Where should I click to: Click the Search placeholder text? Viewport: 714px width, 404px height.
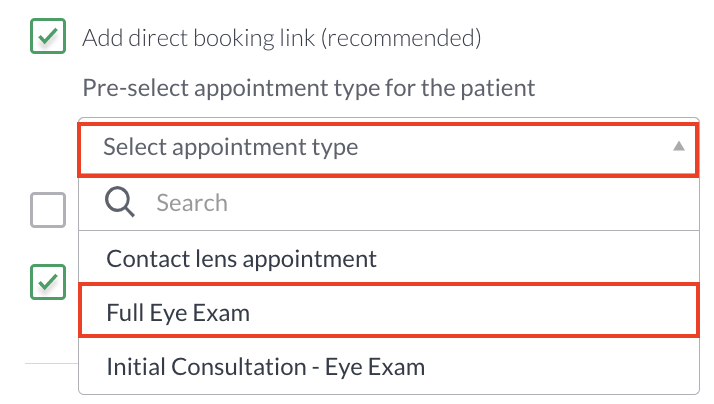tap(192, 203)
